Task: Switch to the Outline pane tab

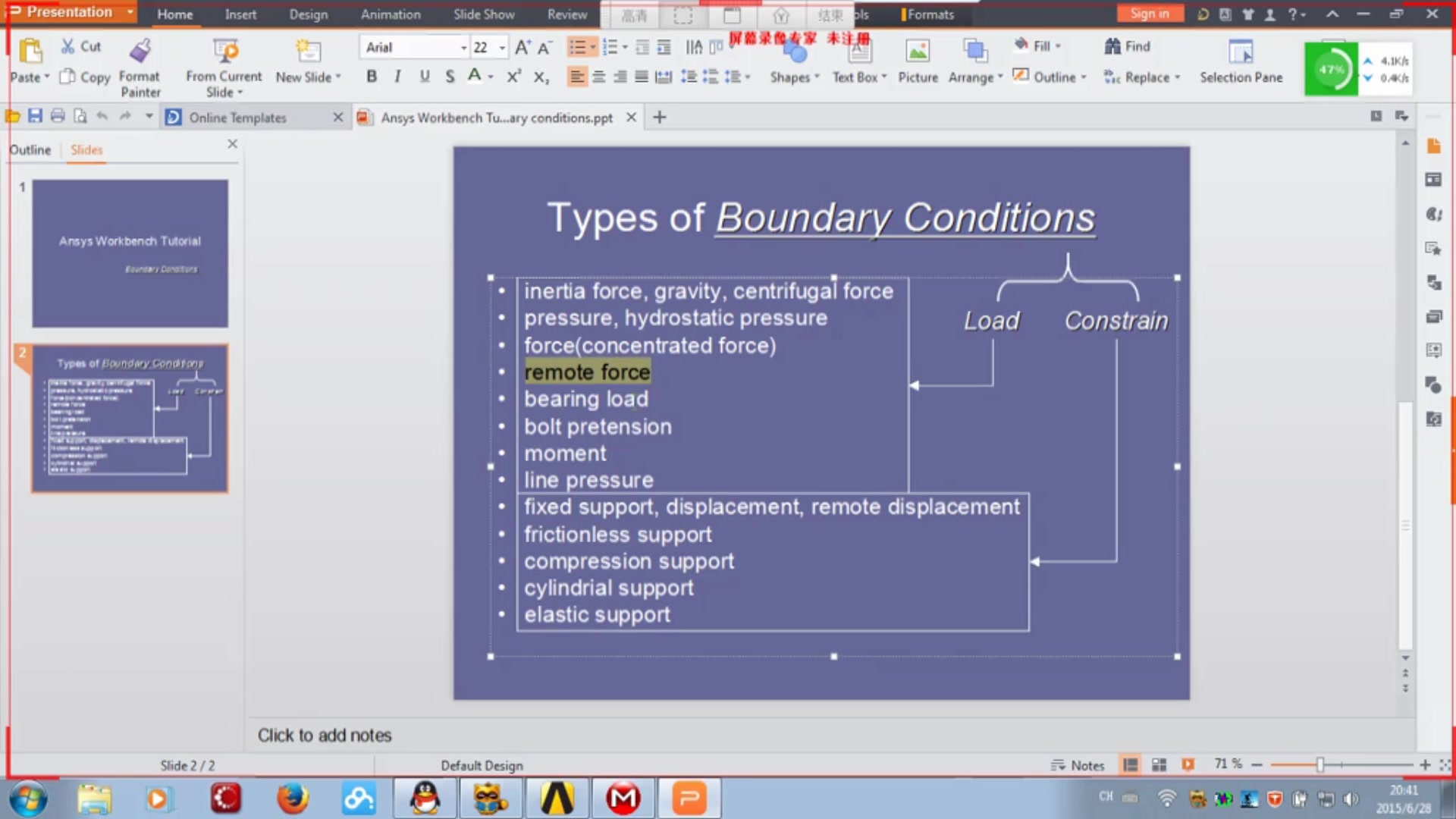Action: click(30, 150)
